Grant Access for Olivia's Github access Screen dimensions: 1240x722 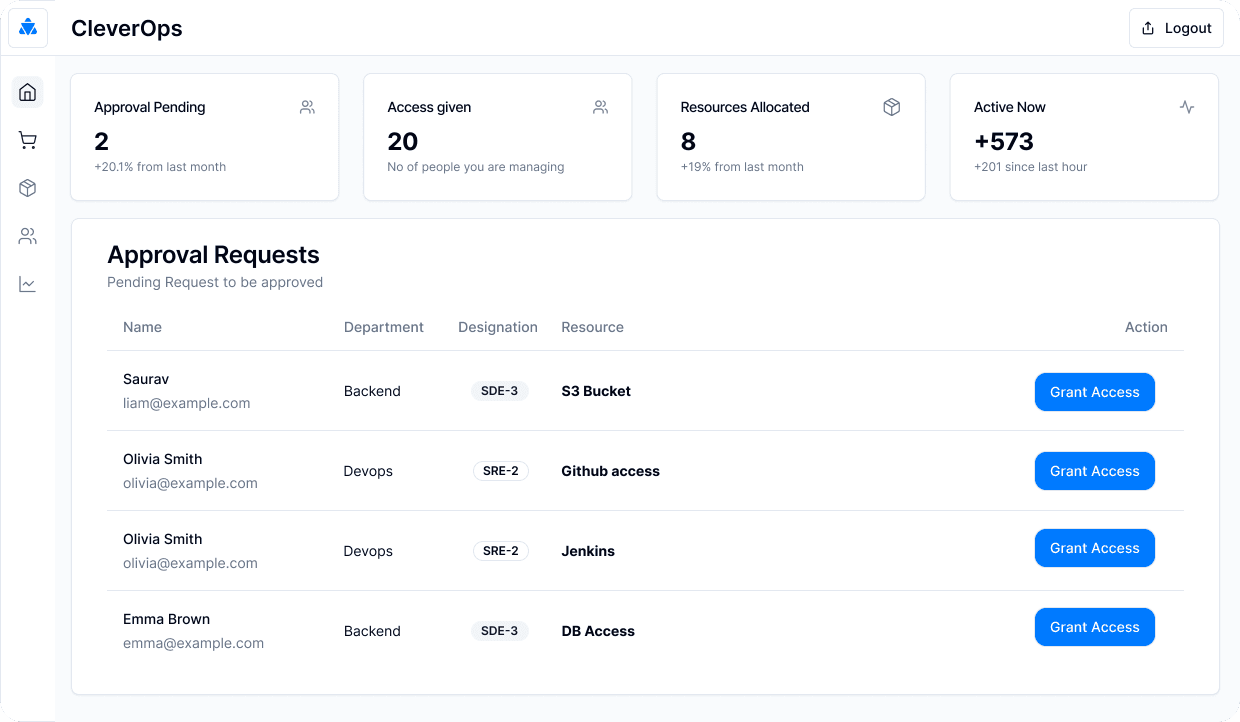1094,471
